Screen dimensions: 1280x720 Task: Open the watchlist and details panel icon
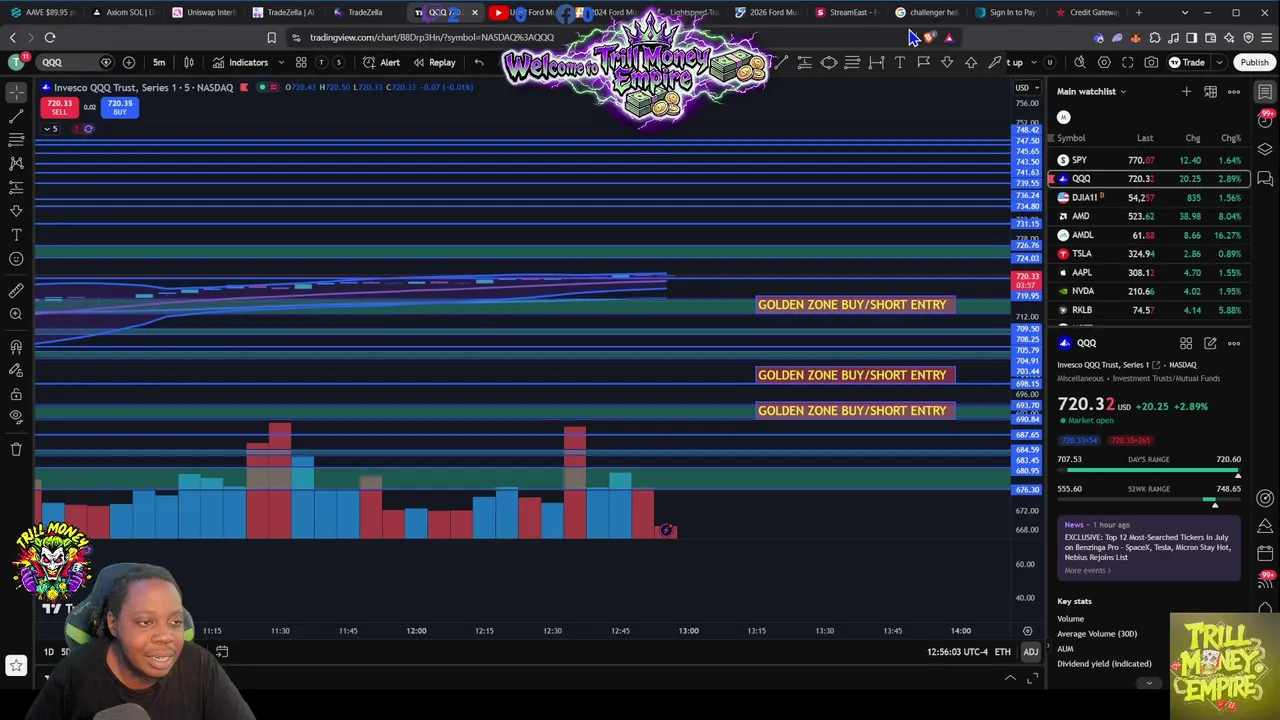click(x=1265, y=92)
